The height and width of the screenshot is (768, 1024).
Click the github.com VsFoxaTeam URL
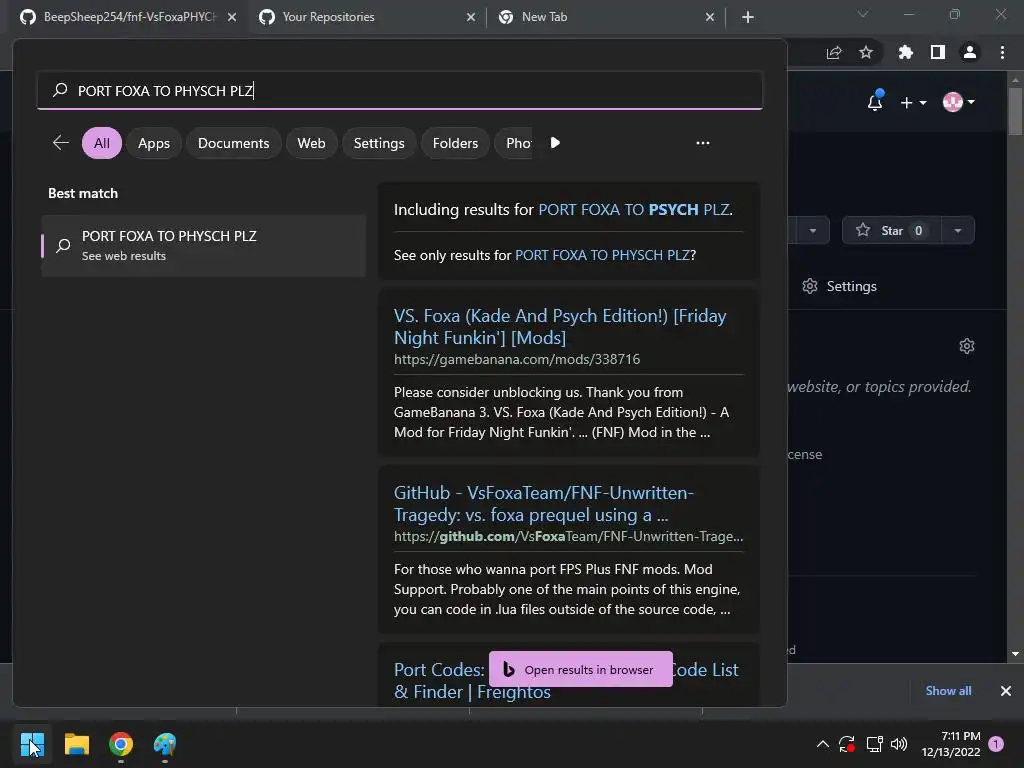568,536
